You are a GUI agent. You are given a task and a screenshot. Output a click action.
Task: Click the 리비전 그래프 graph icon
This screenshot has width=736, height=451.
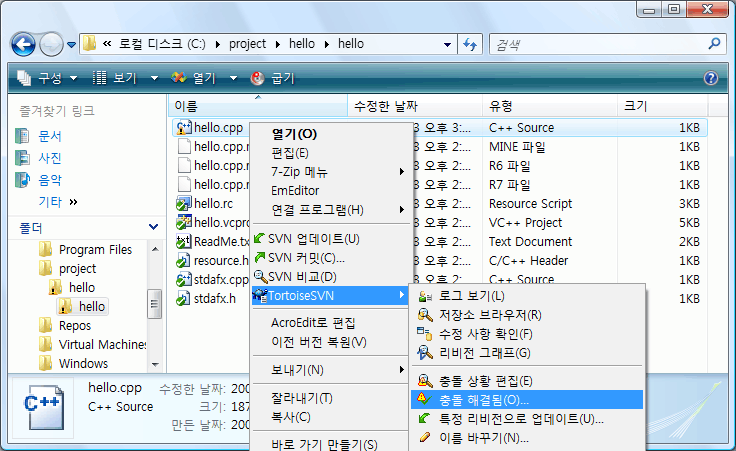tap(426, 353)
